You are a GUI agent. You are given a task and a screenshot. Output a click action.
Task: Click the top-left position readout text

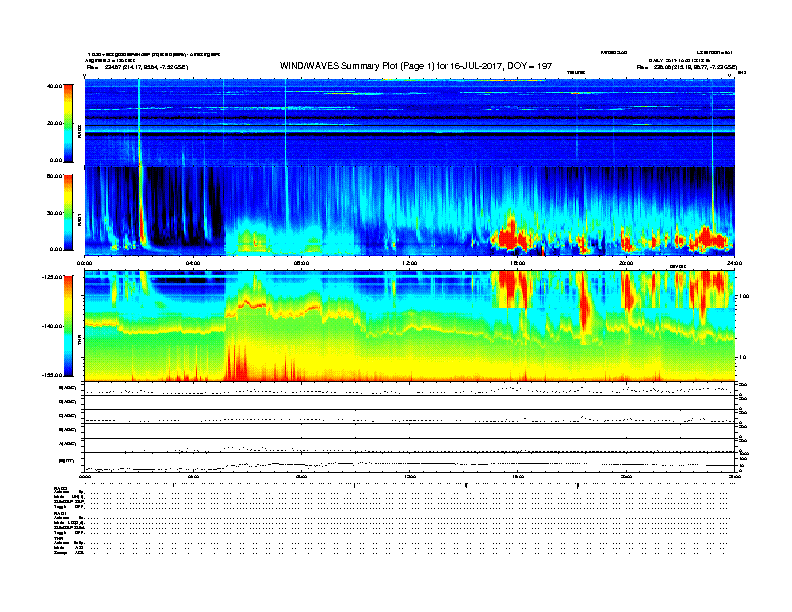point(137,67)
